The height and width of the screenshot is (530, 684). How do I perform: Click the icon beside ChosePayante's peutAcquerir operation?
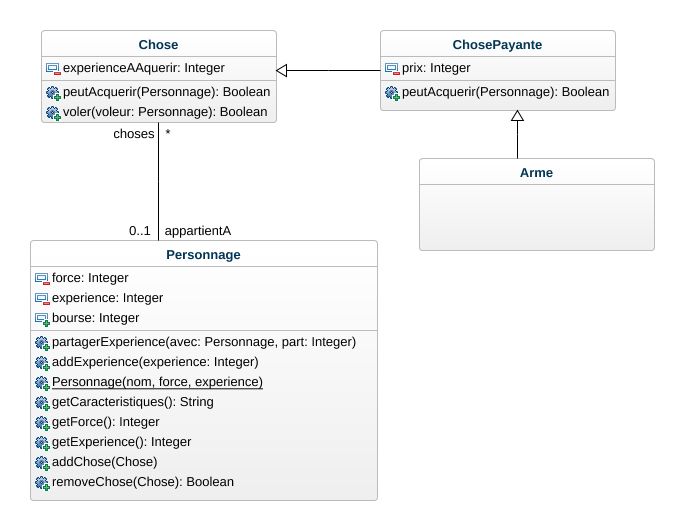pyautogui.click(x=392, y=93)
